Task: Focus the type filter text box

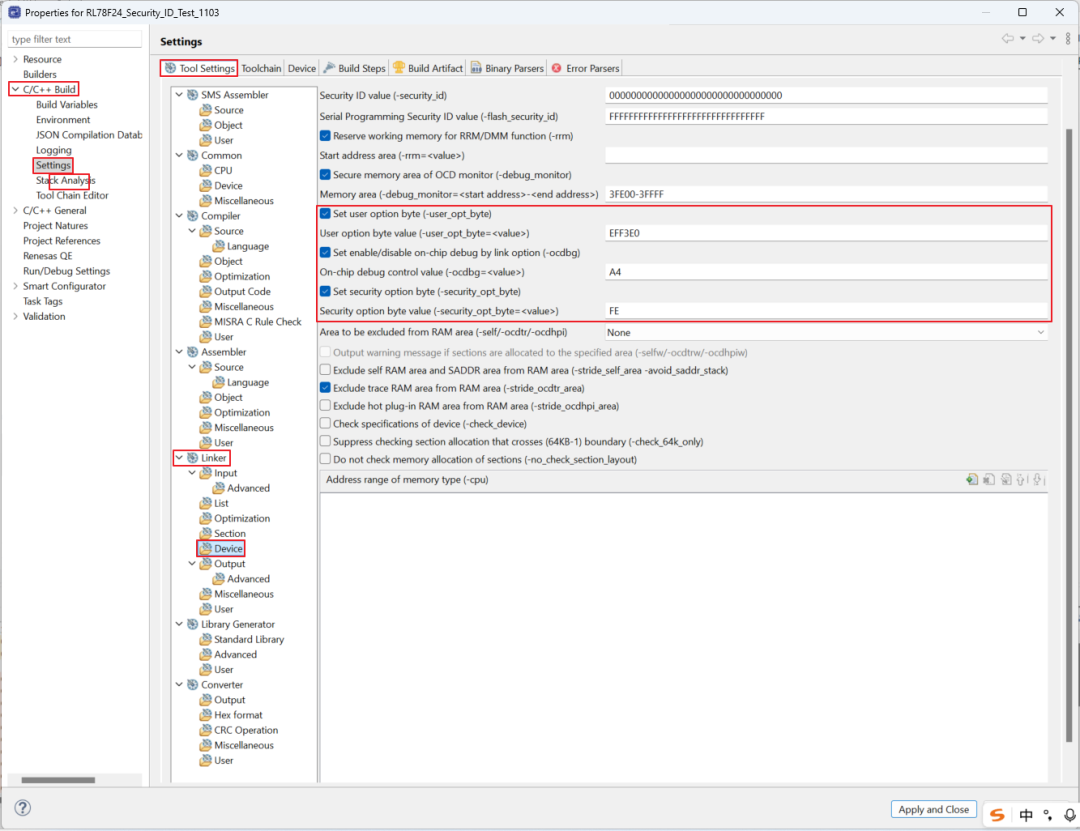Action: click(x=74, y=39)
